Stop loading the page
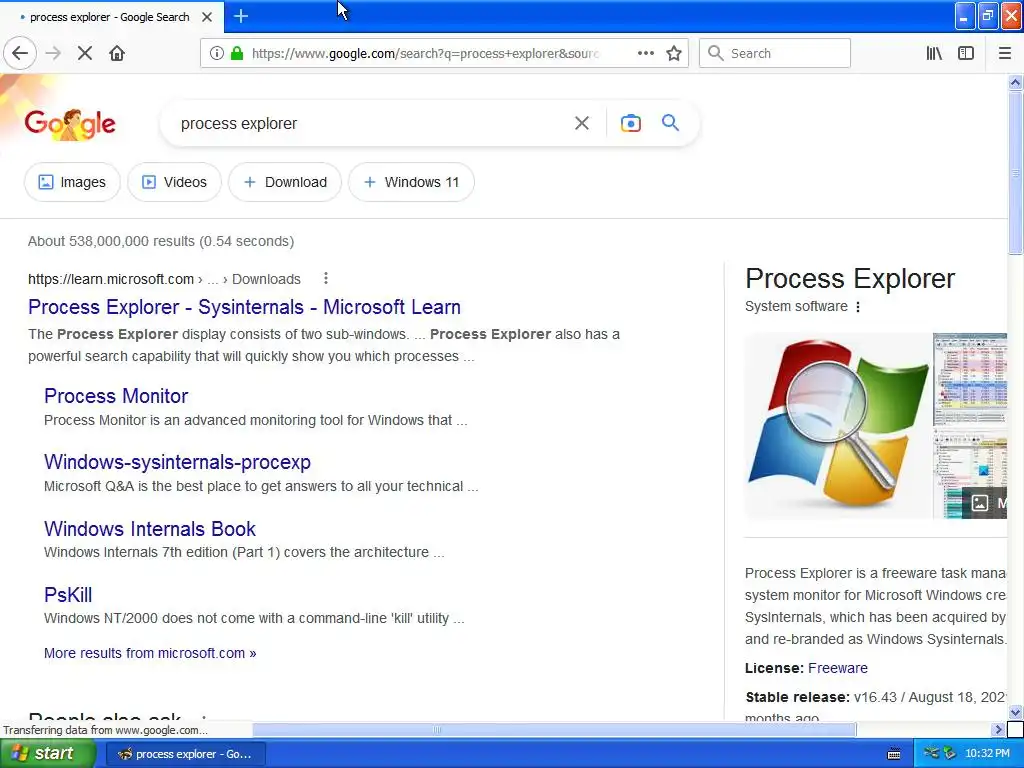This screenshot has width=1024, height=768. pyautogui.click(x=85, y=53)
